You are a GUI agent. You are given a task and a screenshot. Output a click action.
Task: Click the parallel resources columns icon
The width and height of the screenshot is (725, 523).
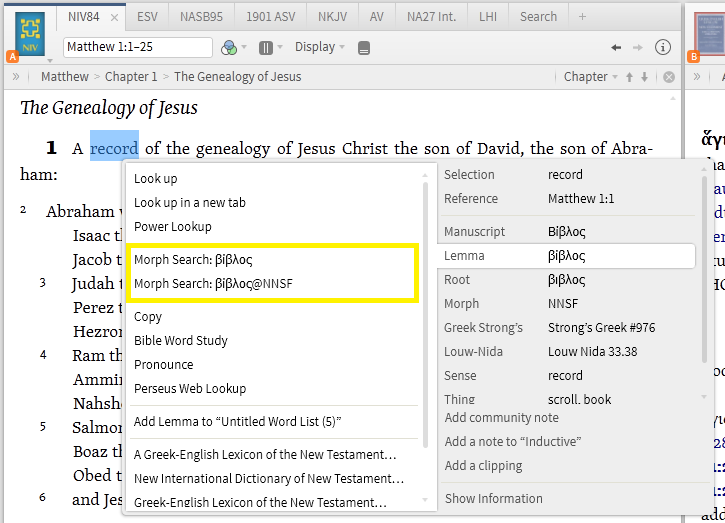pos(266,47)
